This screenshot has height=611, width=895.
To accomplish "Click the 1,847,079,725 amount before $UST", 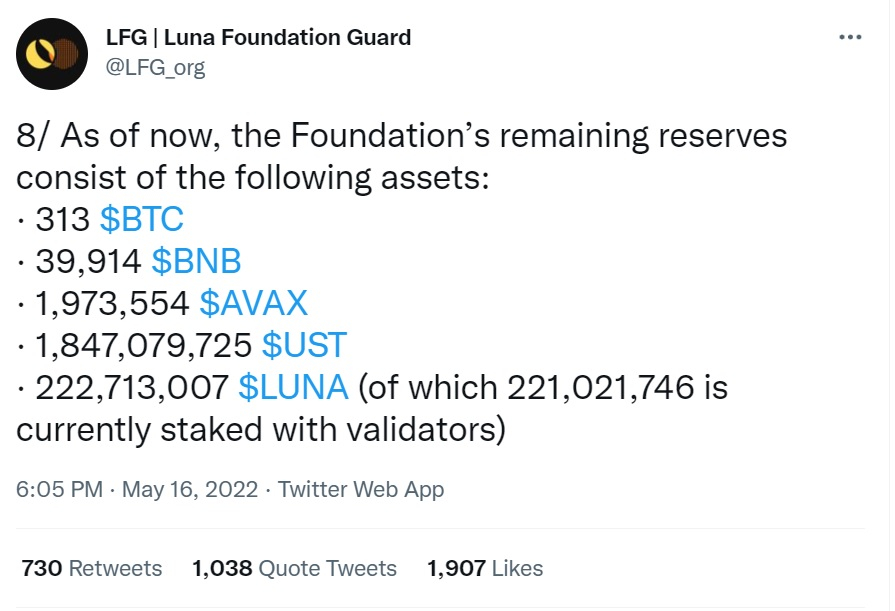I will pos(143,345).
